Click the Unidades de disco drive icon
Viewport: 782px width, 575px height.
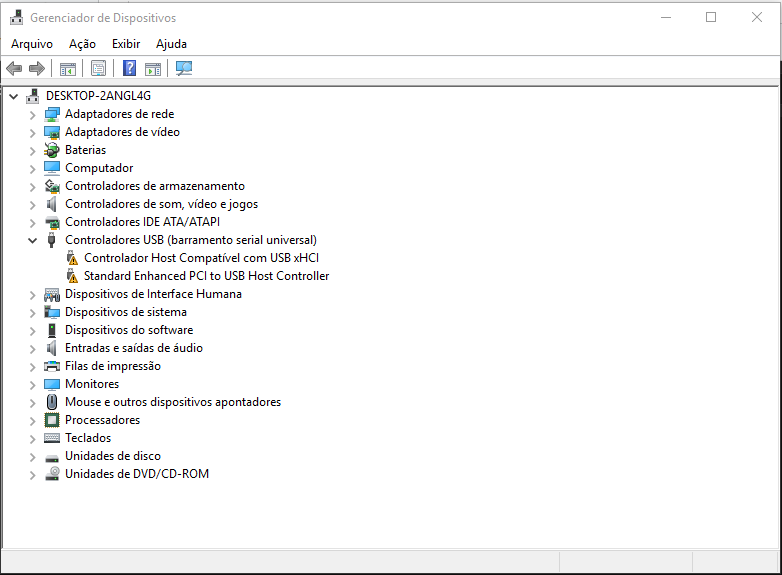(52, 457)
